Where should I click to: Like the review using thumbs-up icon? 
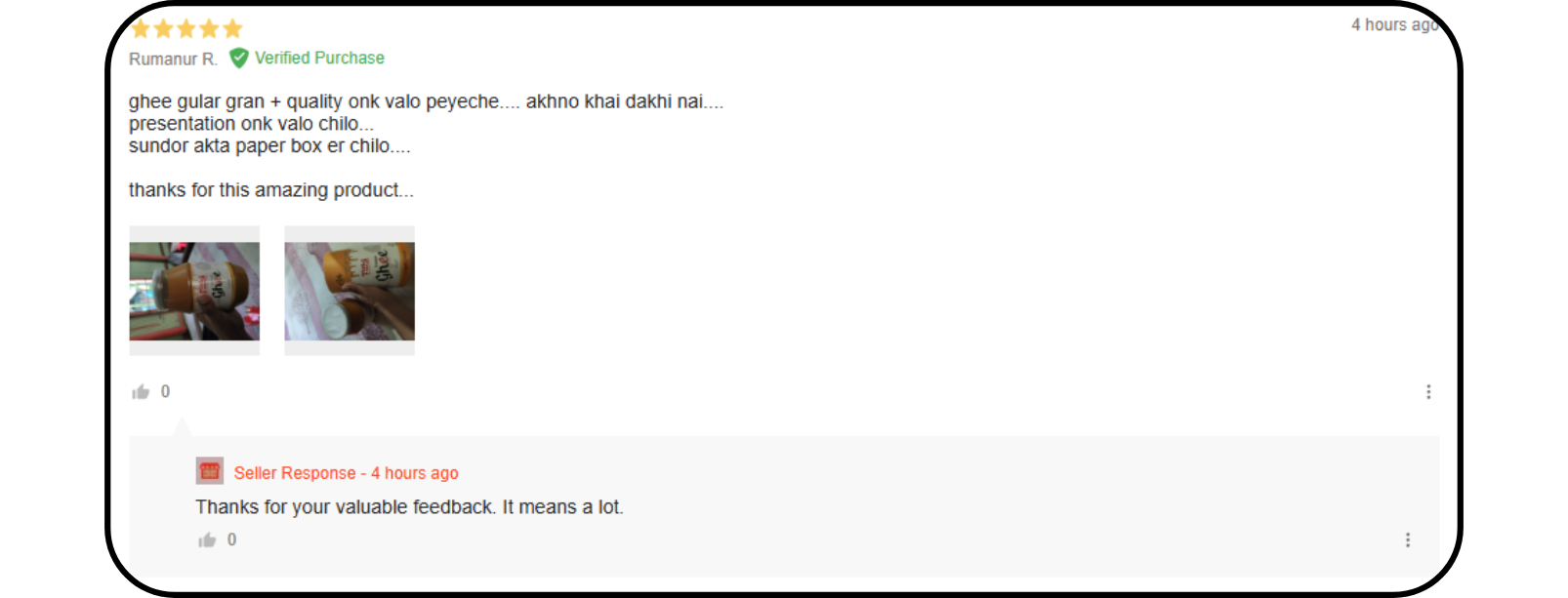[141, 392]
